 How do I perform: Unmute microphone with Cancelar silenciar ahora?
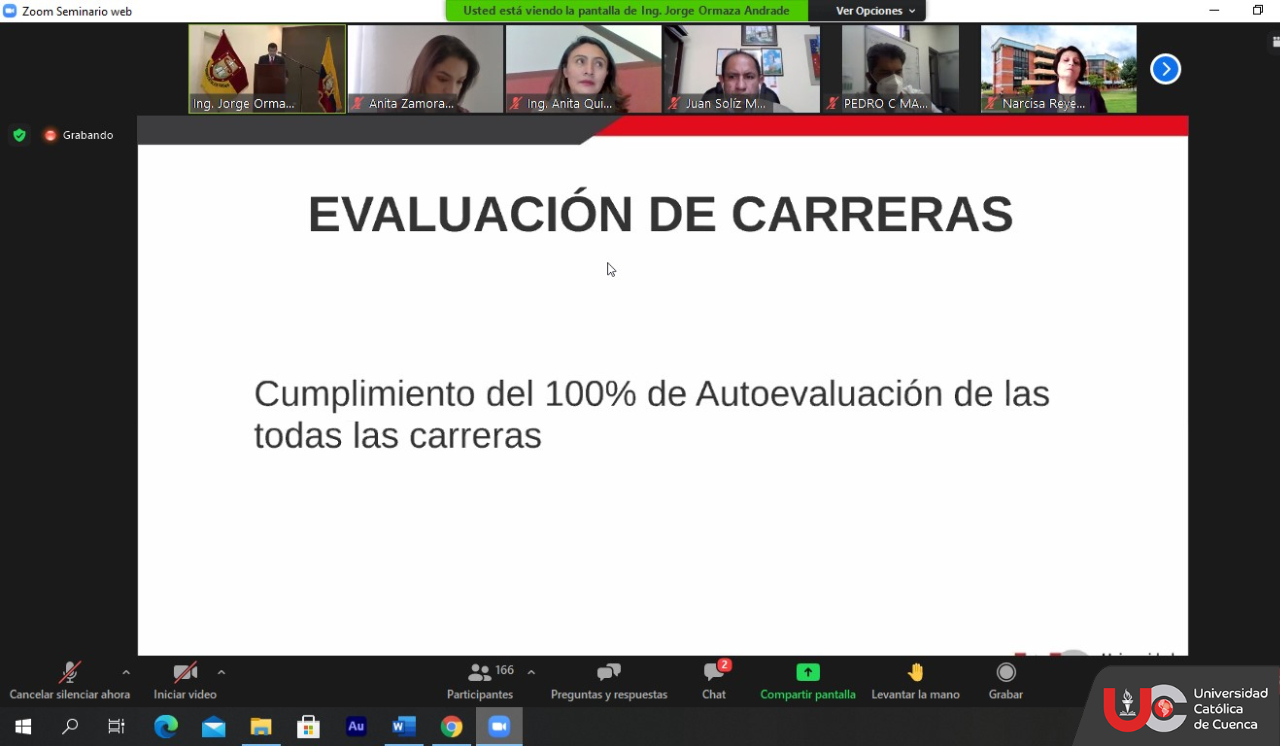[70, 681]
